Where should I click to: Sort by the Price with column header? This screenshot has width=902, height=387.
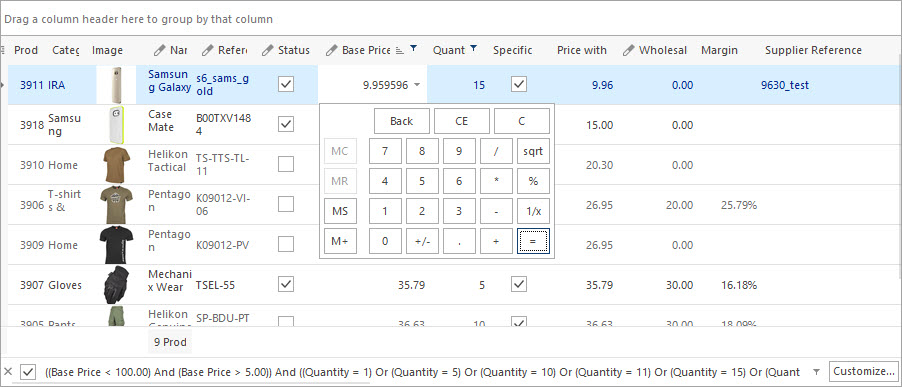[x=582, y=51]
